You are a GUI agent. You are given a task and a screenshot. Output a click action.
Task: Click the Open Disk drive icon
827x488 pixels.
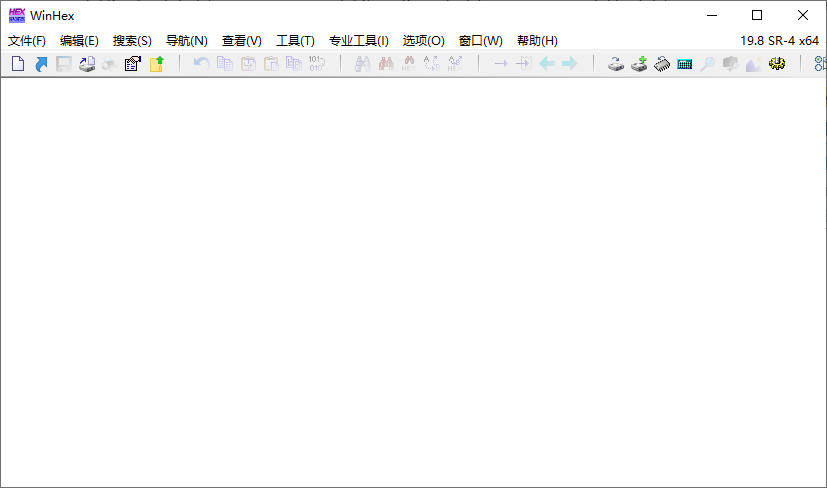pyautogui.click(x=616, y=64)
